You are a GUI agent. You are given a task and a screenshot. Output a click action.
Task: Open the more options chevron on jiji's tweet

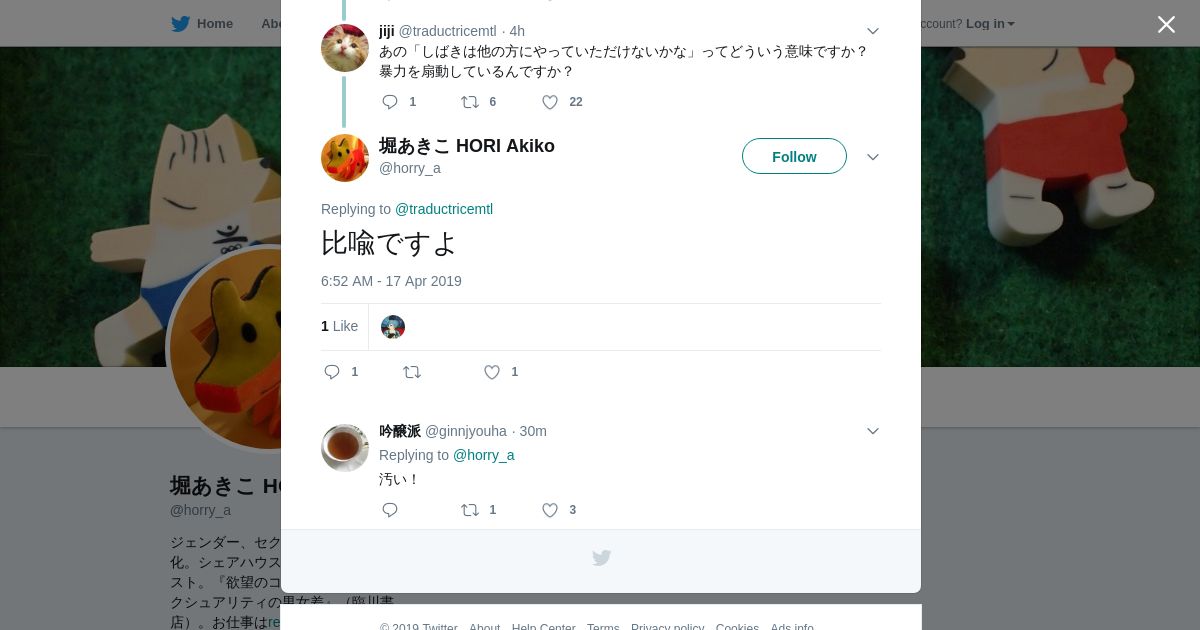(873, 32)
